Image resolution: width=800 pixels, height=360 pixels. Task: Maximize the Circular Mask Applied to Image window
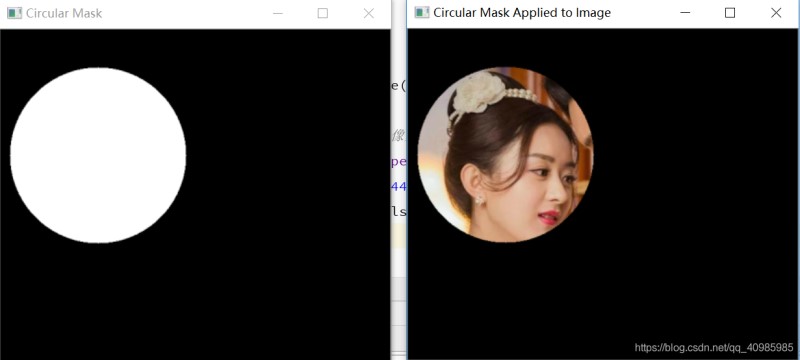tap(730, 13)
